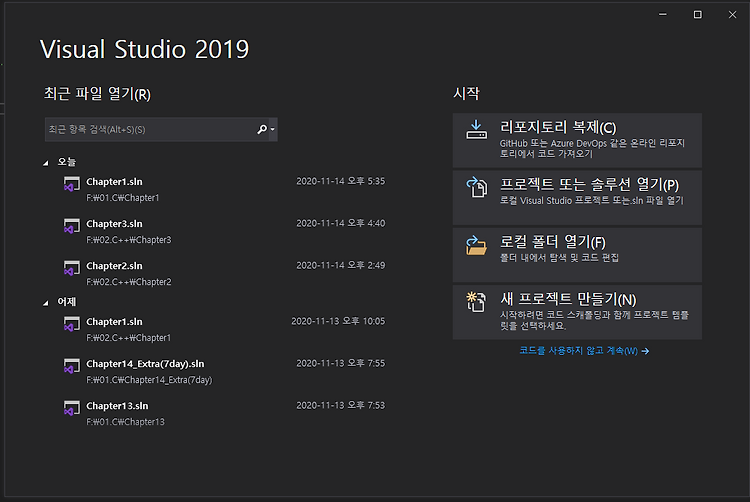Continue without code link
This screenshot has height=502, width=750.
pos(584,351)
